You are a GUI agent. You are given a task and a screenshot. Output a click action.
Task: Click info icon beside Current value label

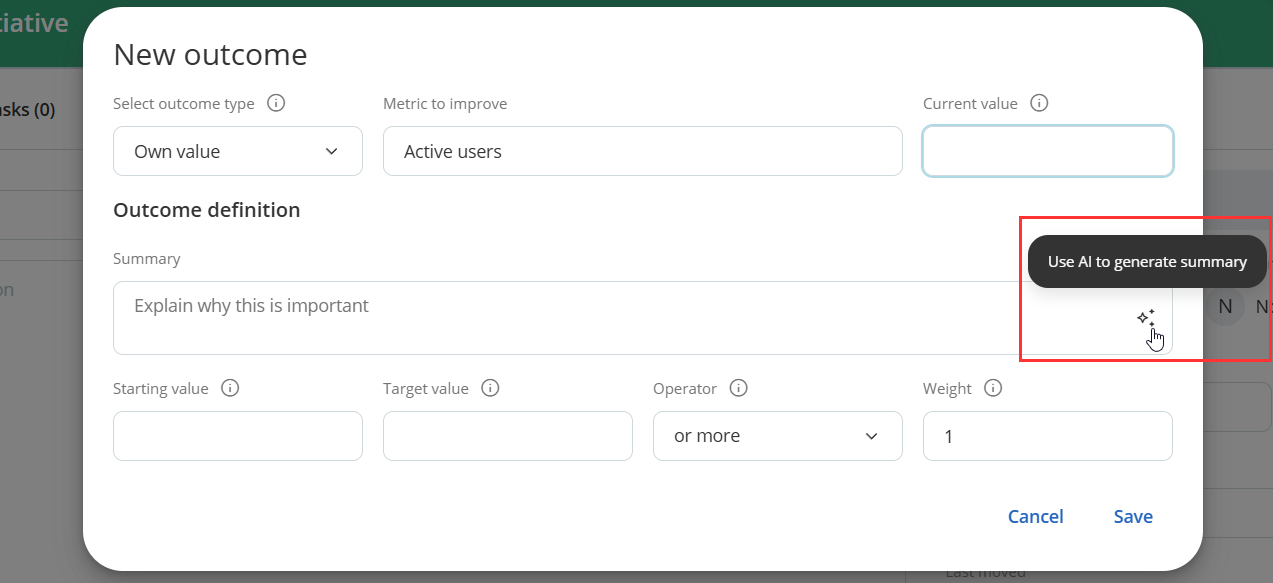[1039, 103]
